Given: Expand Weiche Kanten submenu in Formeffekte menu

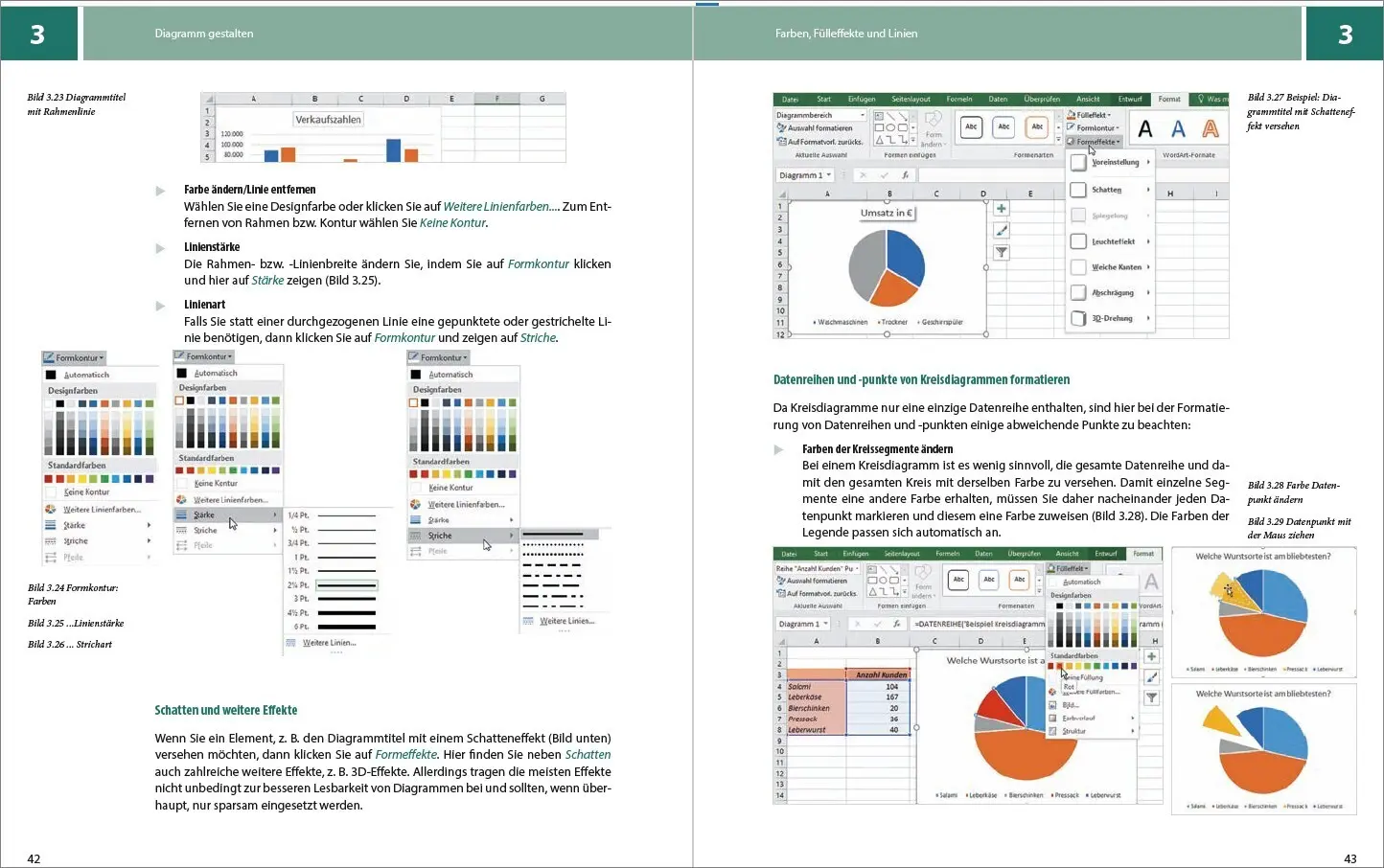Looking at the screenshot, I should [x=1110, y=267].
